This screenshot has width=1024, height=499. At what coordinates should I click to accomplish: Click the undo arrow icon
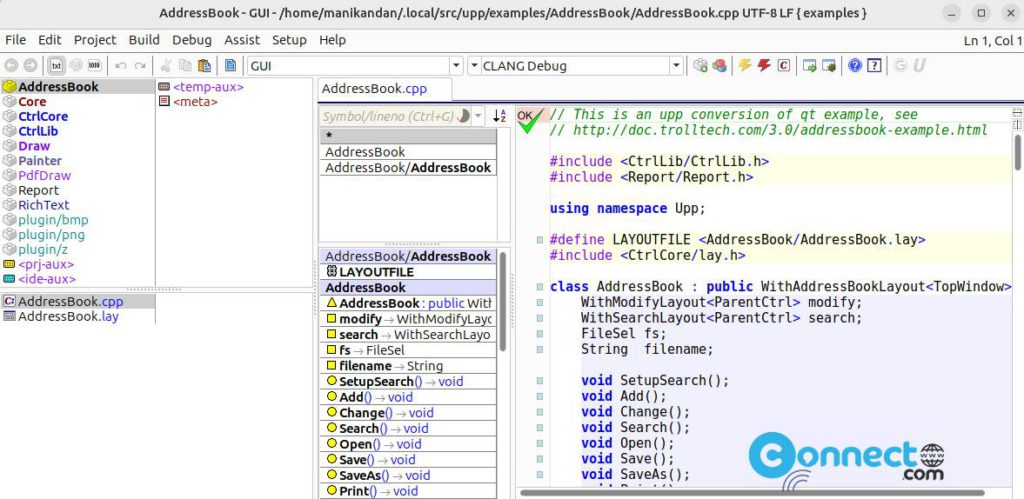click(x=120, y=65)
